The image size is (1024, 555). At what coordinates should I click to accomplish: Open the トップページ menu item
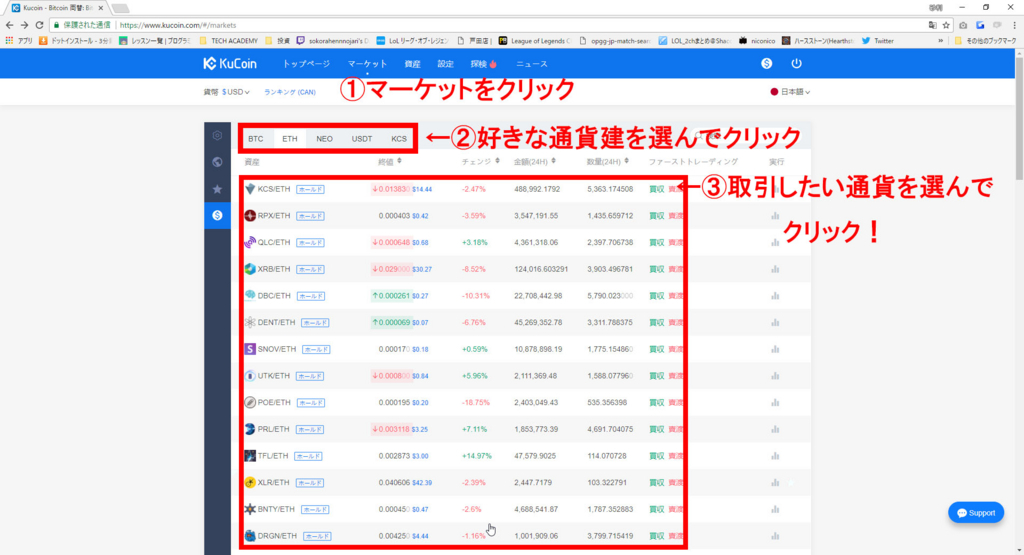(x=306, y=64)
